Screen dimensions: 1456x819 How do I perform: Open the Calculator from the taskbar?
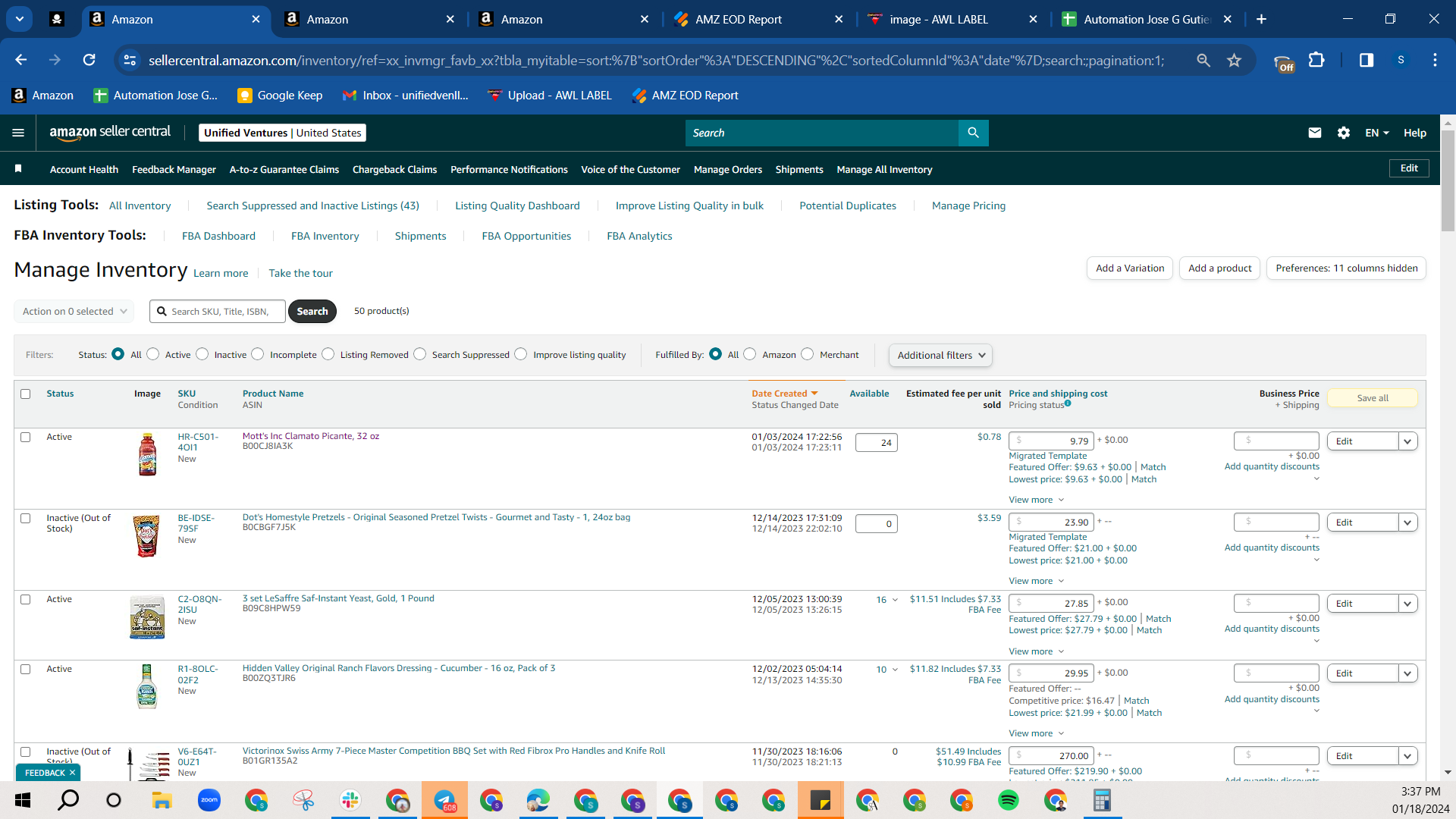(1102, 800)
